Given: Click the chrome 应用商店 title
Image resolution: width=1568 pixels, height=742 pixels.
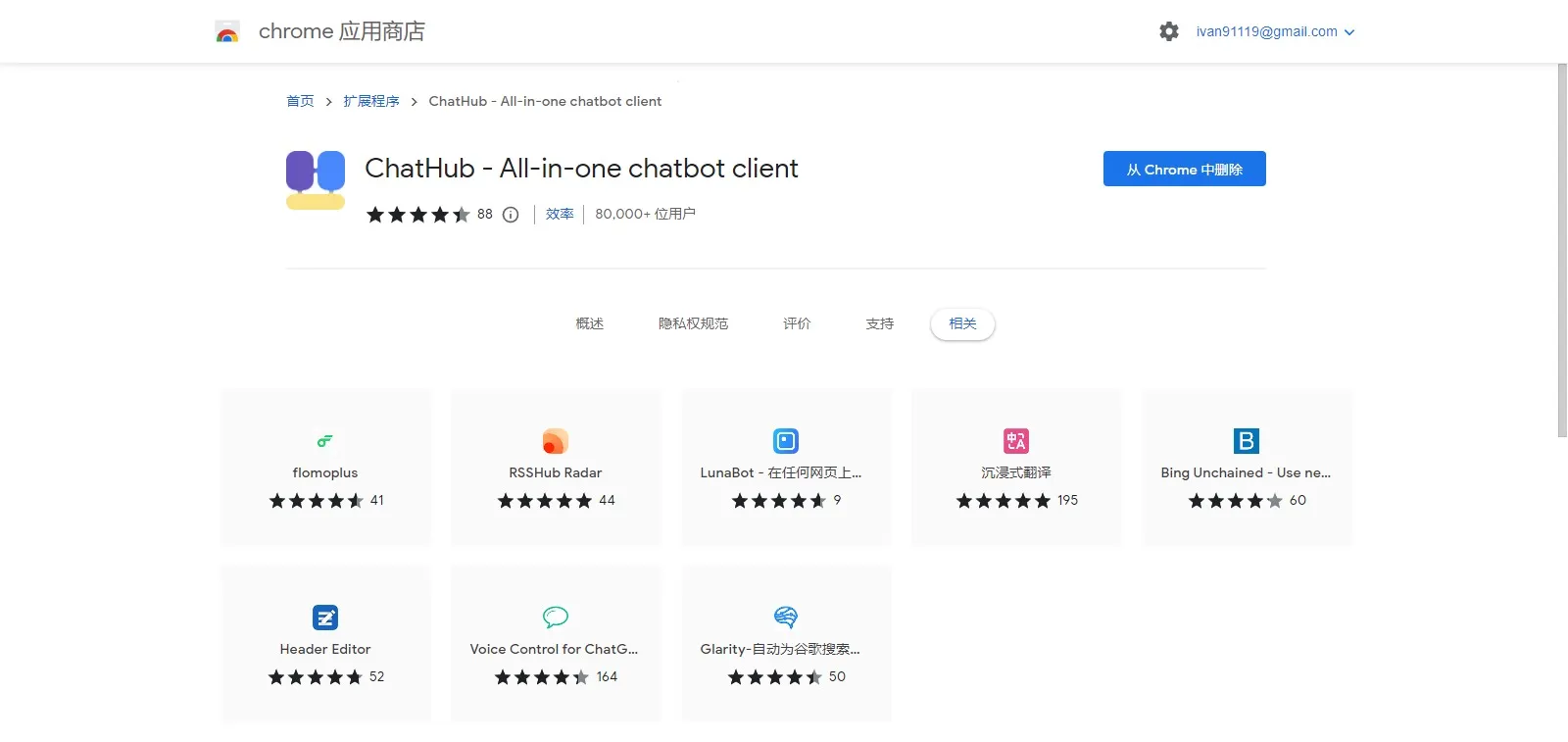Looking at the screenshot, I should [342, 31].
